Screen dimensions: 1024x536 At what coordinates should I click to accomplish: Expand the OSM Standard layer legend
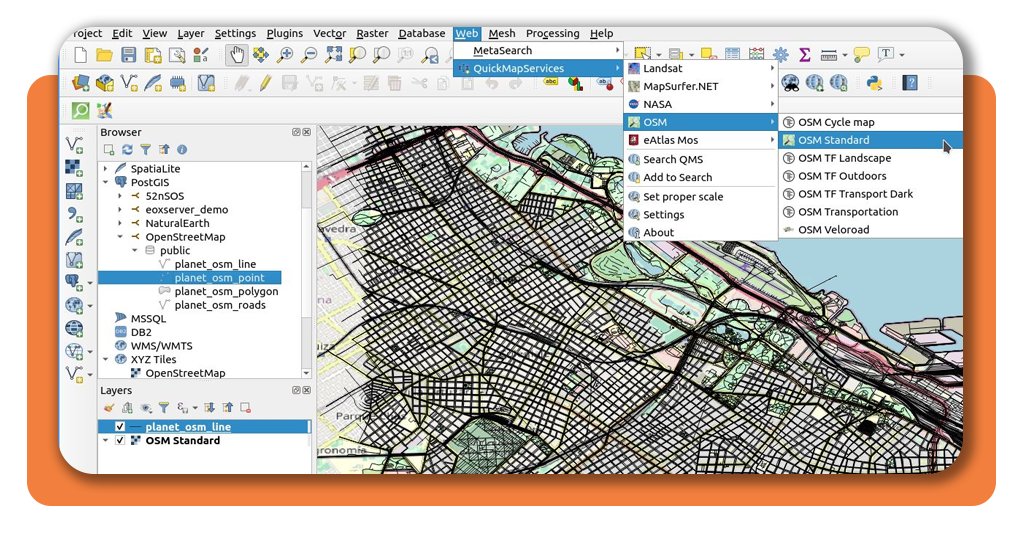click(106, 441)
